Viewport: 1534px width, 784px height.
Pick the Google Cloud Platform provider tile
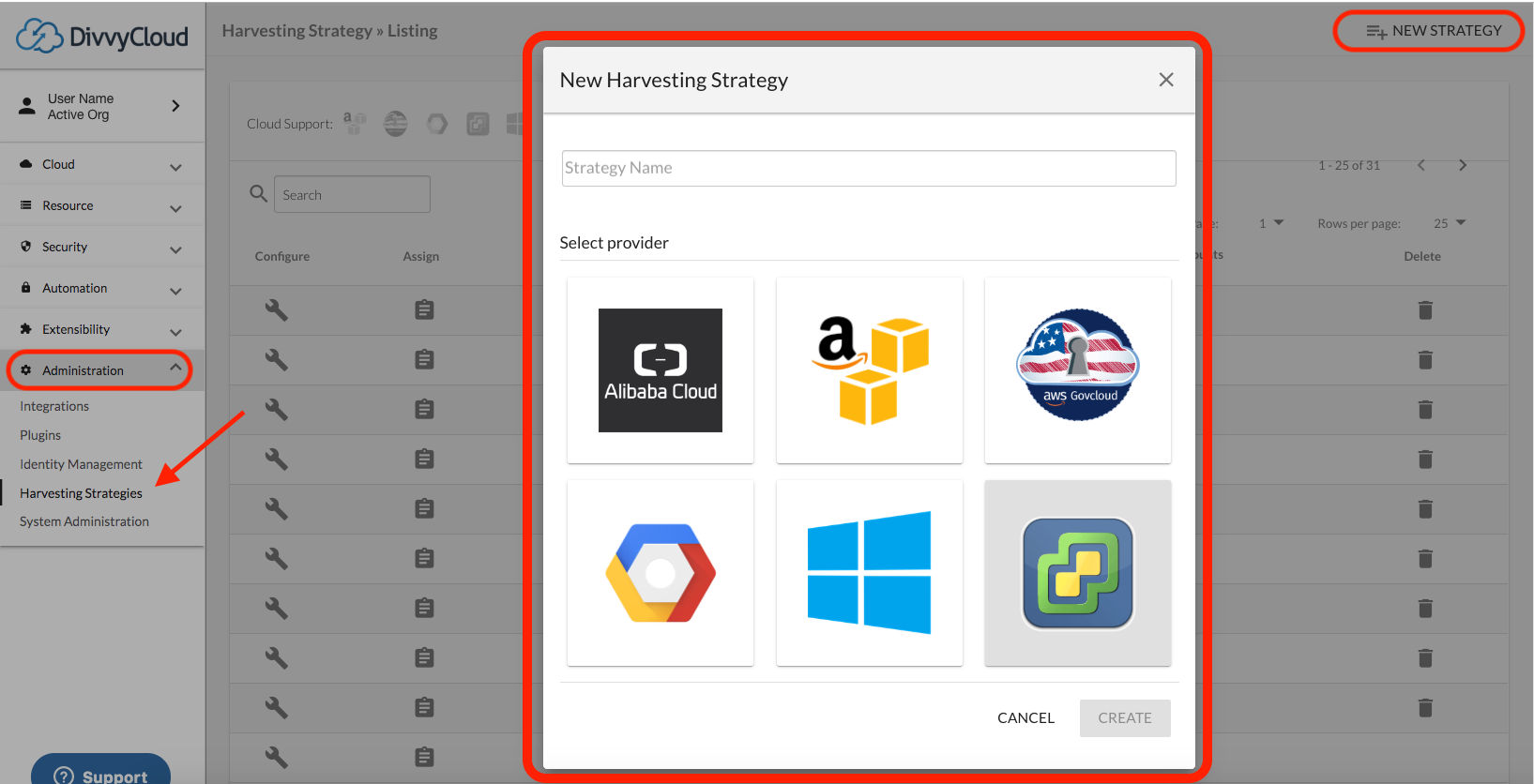point(661,573)
